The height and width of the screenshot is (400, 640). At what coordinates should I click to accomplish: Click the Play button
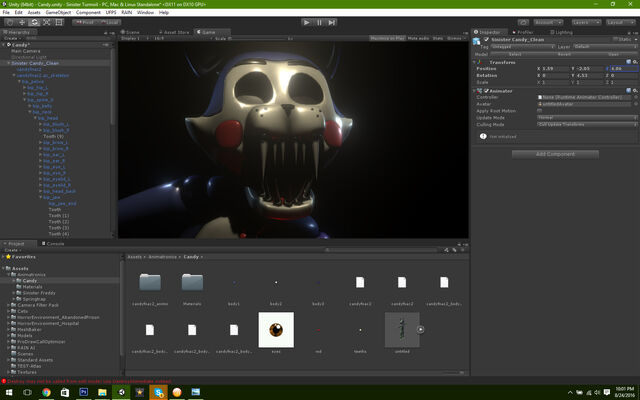coord(307,22)
